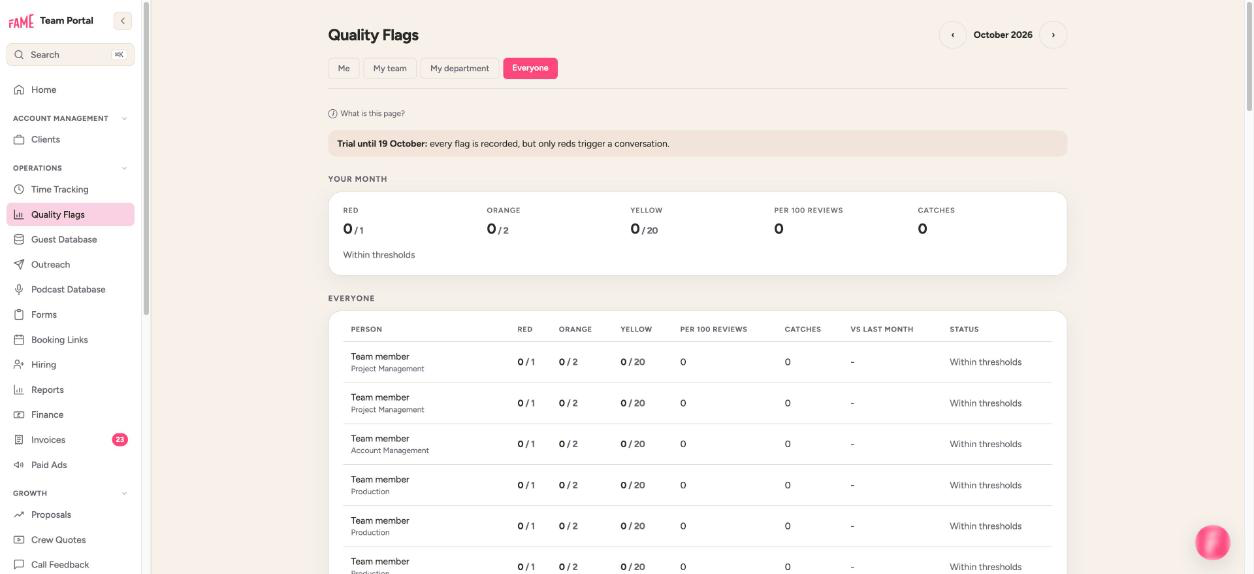The width and height of the screenshot is (1254, 574).
Task: Click the Status column header
Action: (x=964, y=329)
